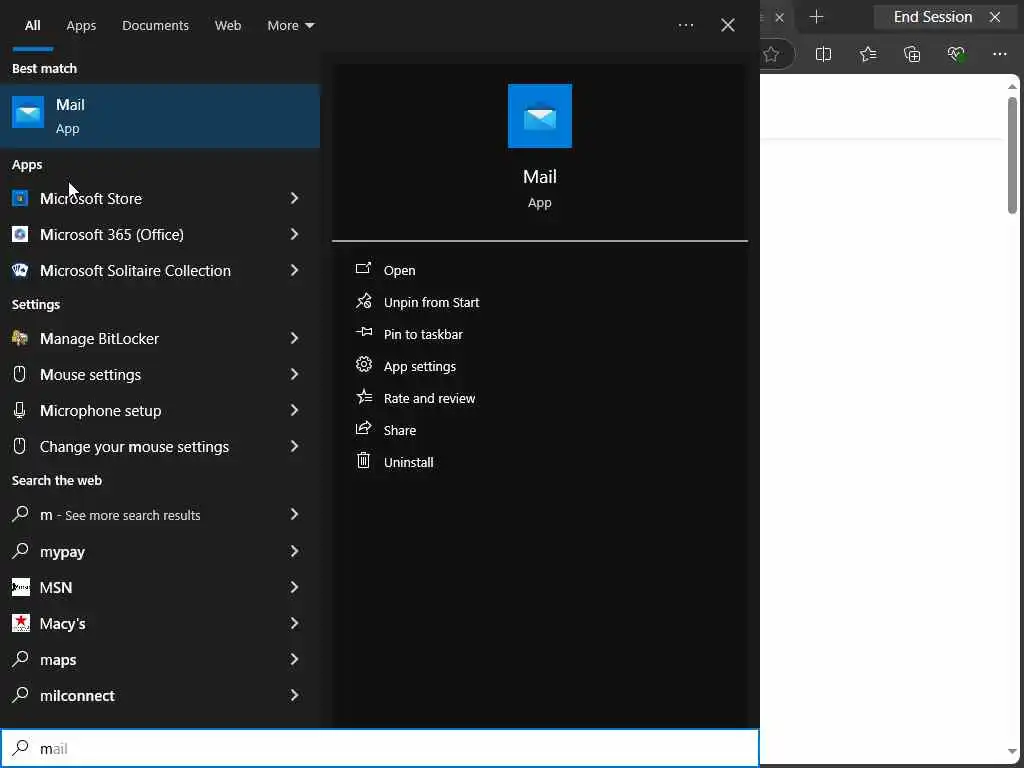Expand the mypay web result arrow
Screen dimensions: 1024x768
click(295, 551)
